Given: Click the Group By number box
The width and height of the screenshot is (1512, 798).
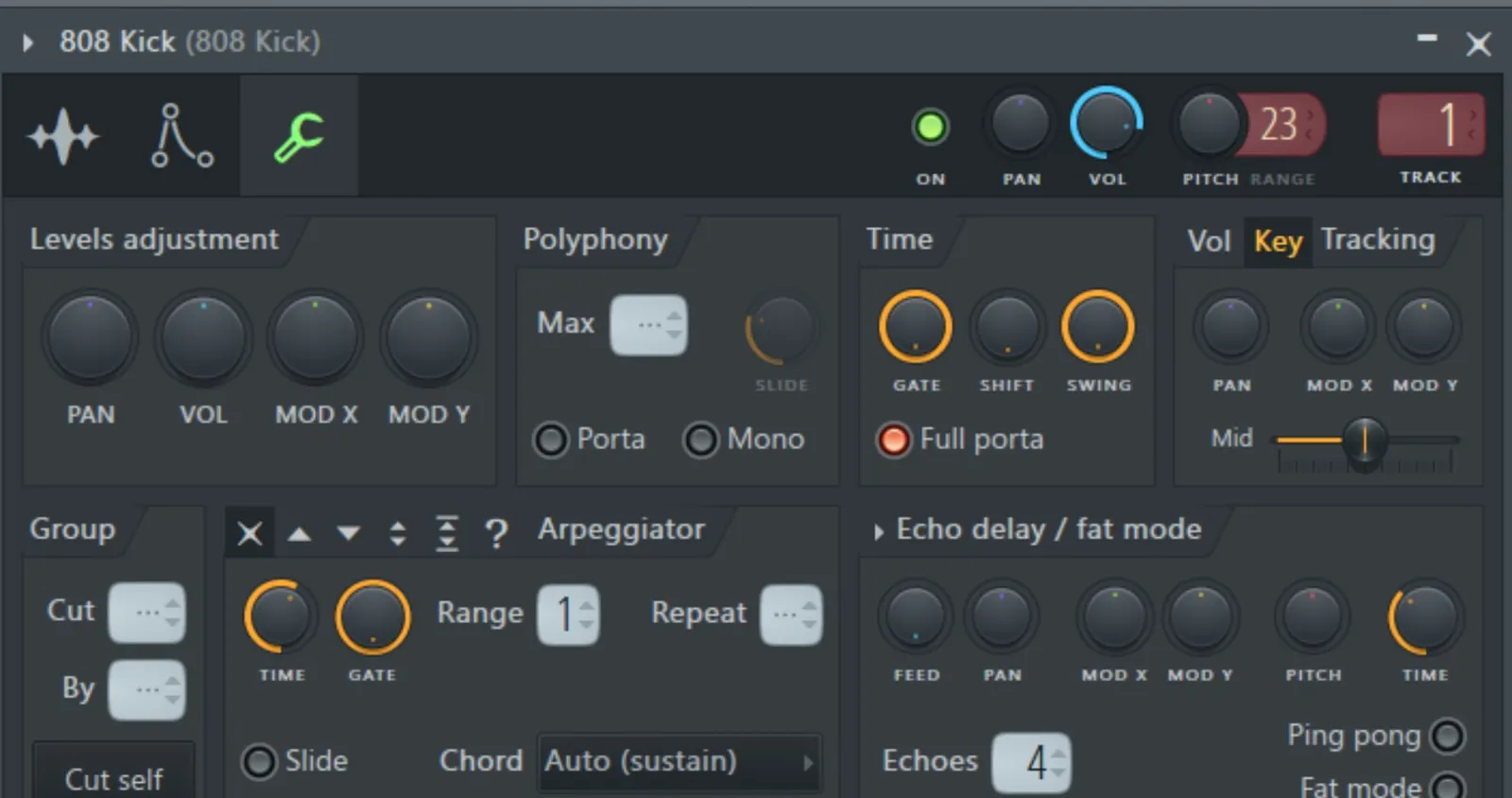Looking at the screenshot, I should coord(146,689).
